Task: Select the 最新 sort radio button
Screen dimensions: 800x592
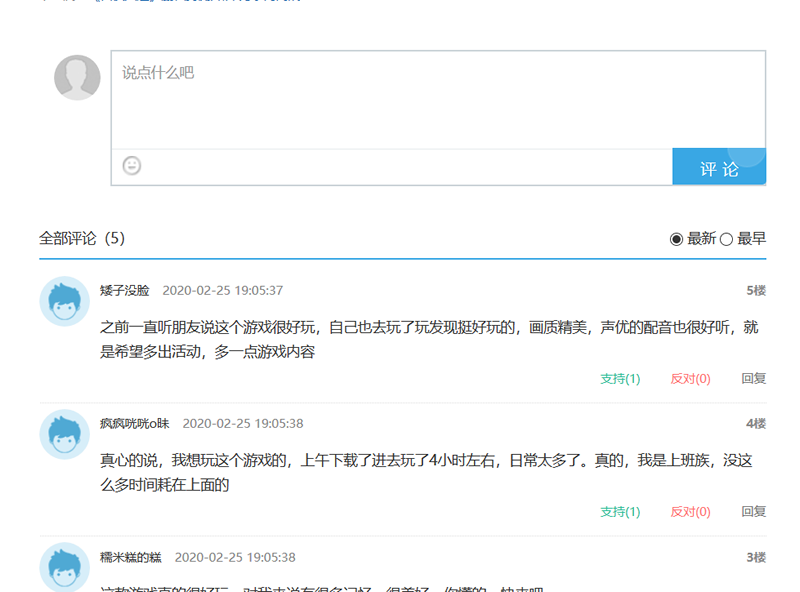Action: pyautogui.click(x=677, y=239)
